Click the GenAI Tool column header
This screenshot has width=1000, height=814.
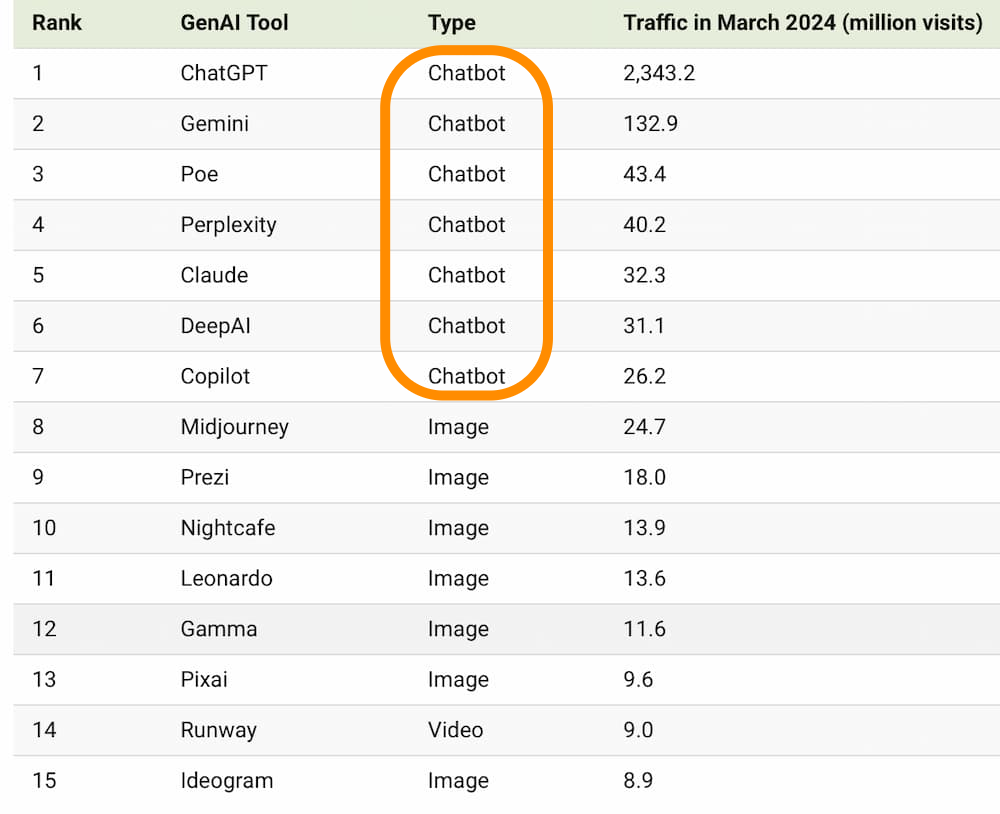point(235,23)
